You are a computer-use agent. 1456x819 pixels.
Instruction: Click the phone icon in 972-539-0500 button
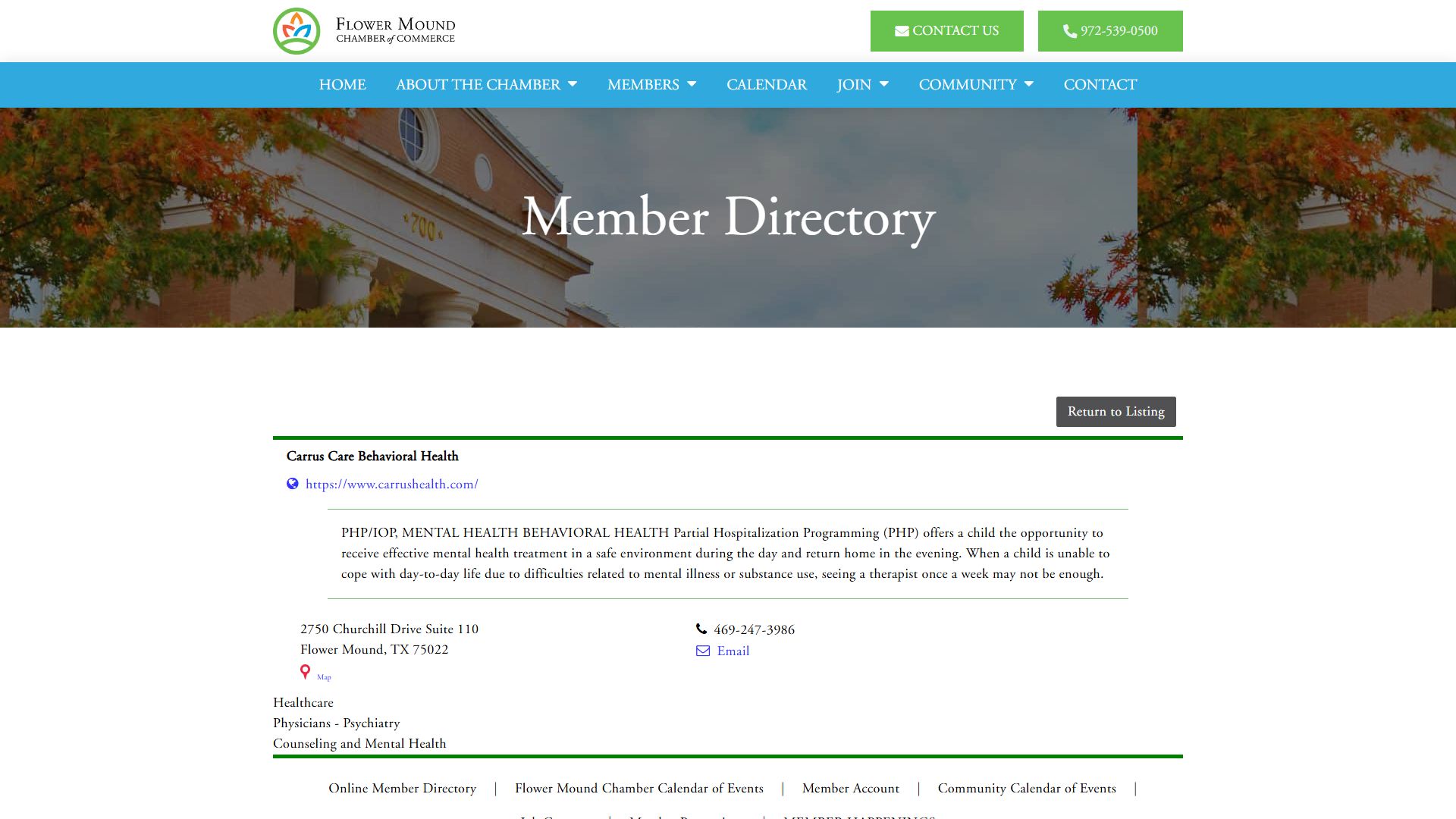(1070, 31)
